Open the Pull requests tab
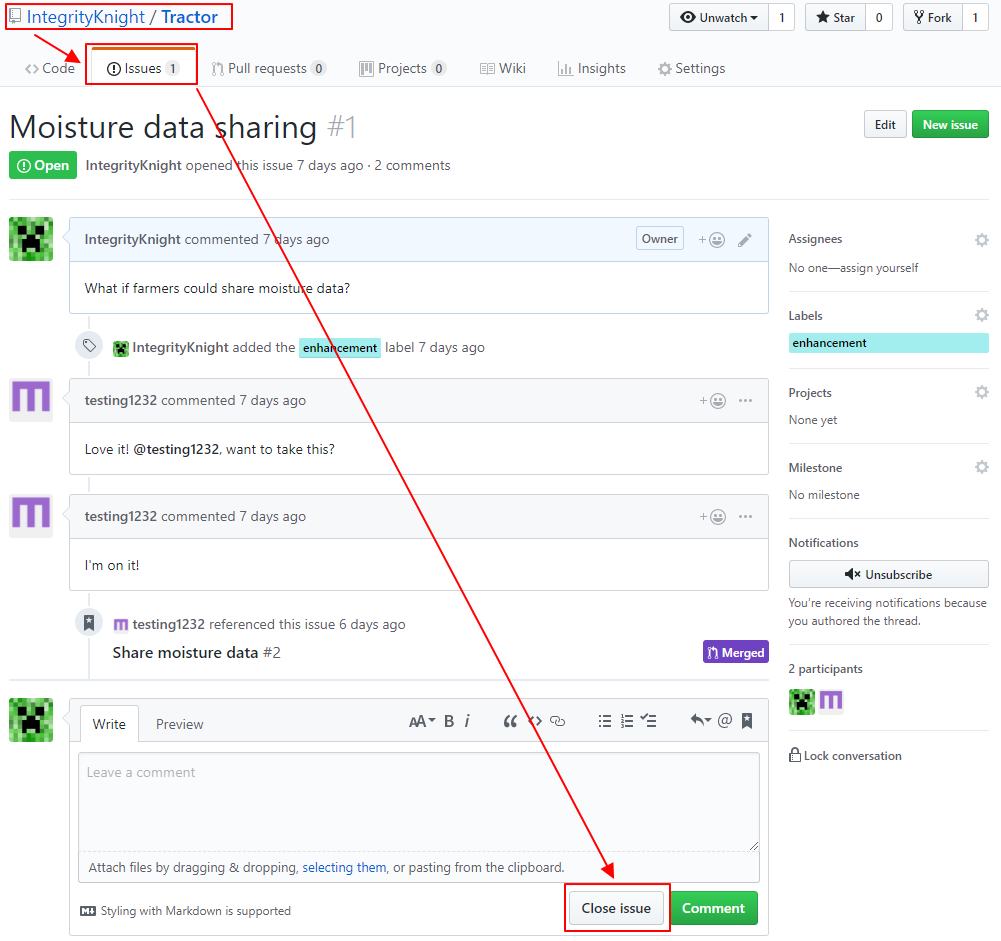The image size is (1001, 941). [x=269, y=68]
